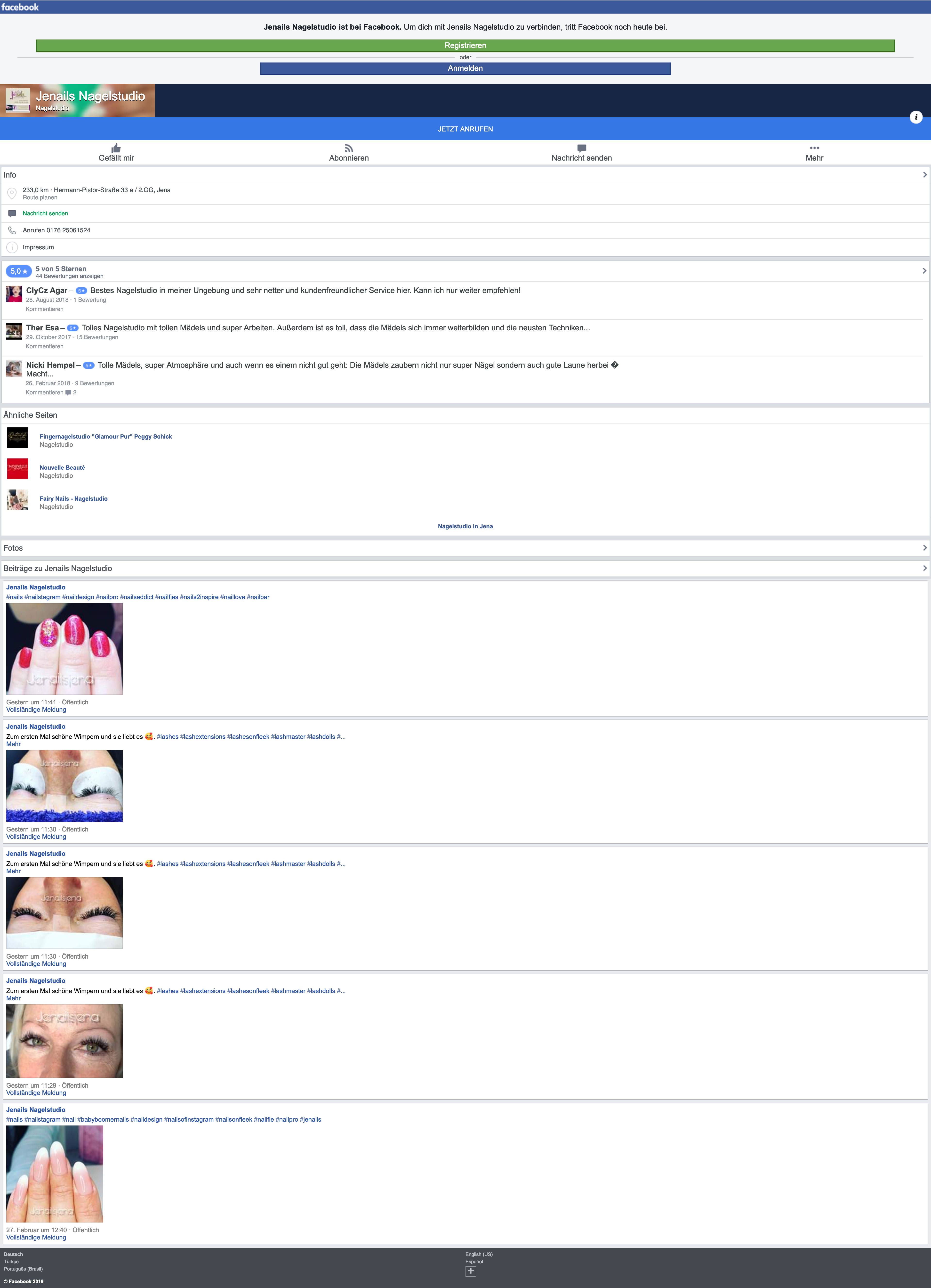Click Kommentieren under Ther Esa review

pyautogui.click(x=44, y=346)
